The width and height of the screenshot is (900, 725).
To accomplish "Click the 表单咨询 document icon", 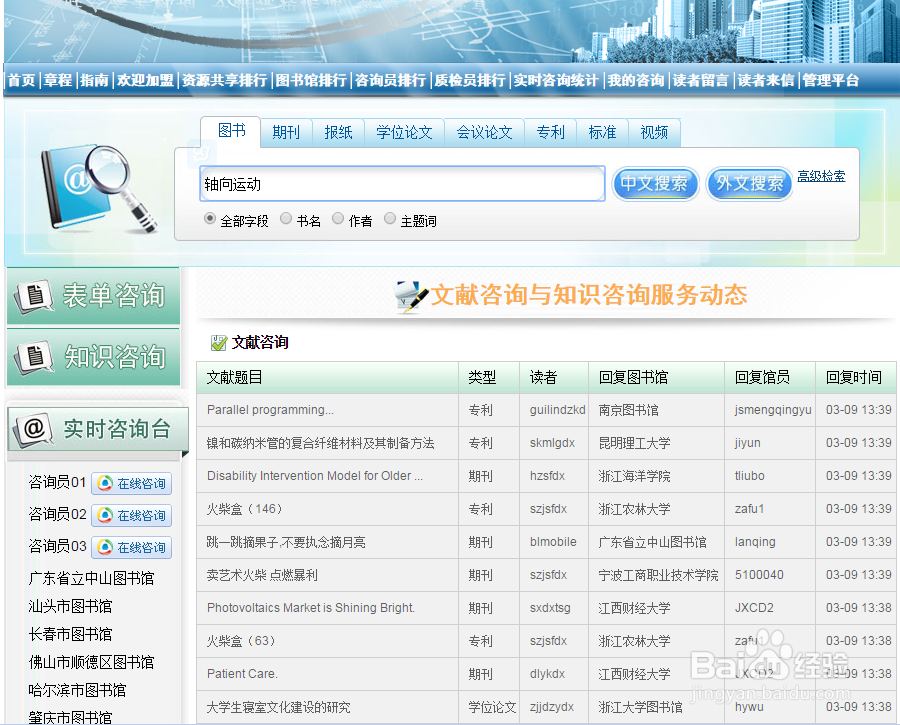I will (x=34, y=296).
